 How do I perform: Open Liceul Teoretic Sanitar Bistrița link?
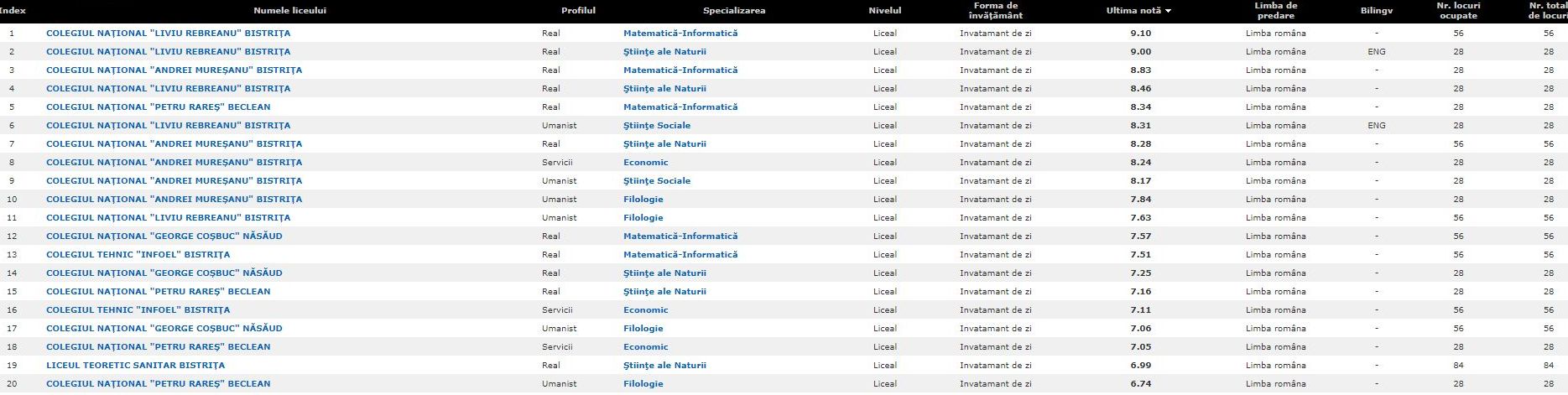tap(135, 366)
